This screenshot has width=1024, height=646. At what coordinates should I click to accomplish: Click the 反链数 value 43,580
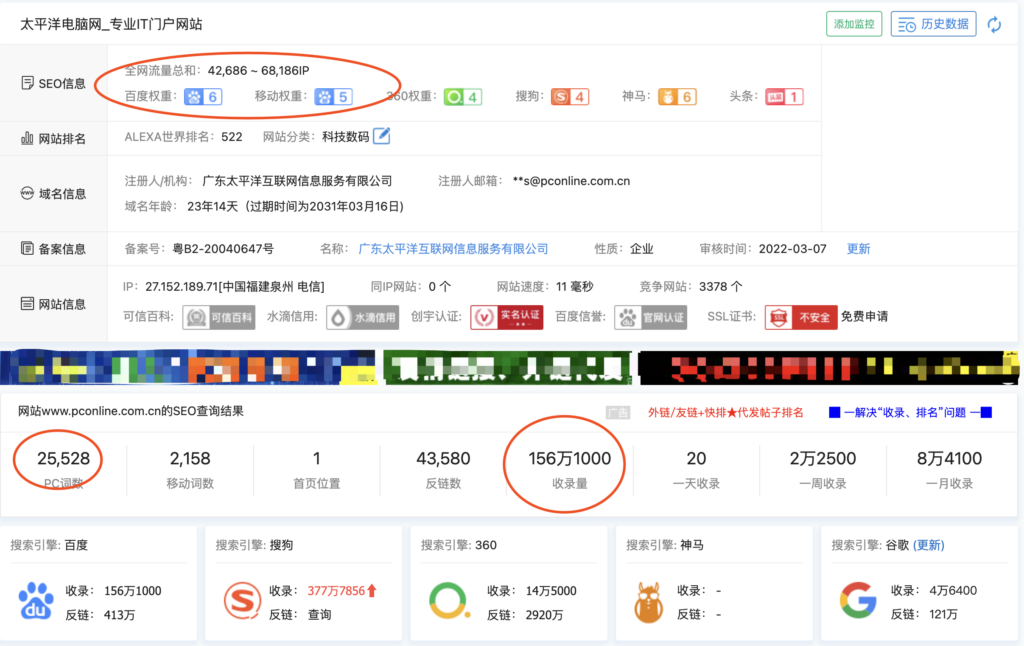coord(443,459)
